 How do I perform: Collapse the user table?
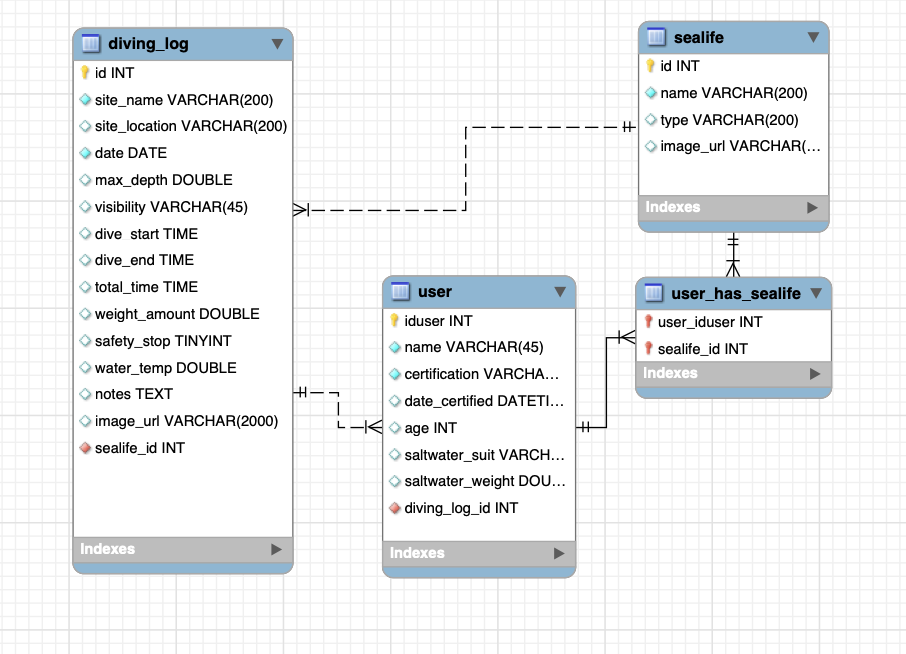point(560,292)
